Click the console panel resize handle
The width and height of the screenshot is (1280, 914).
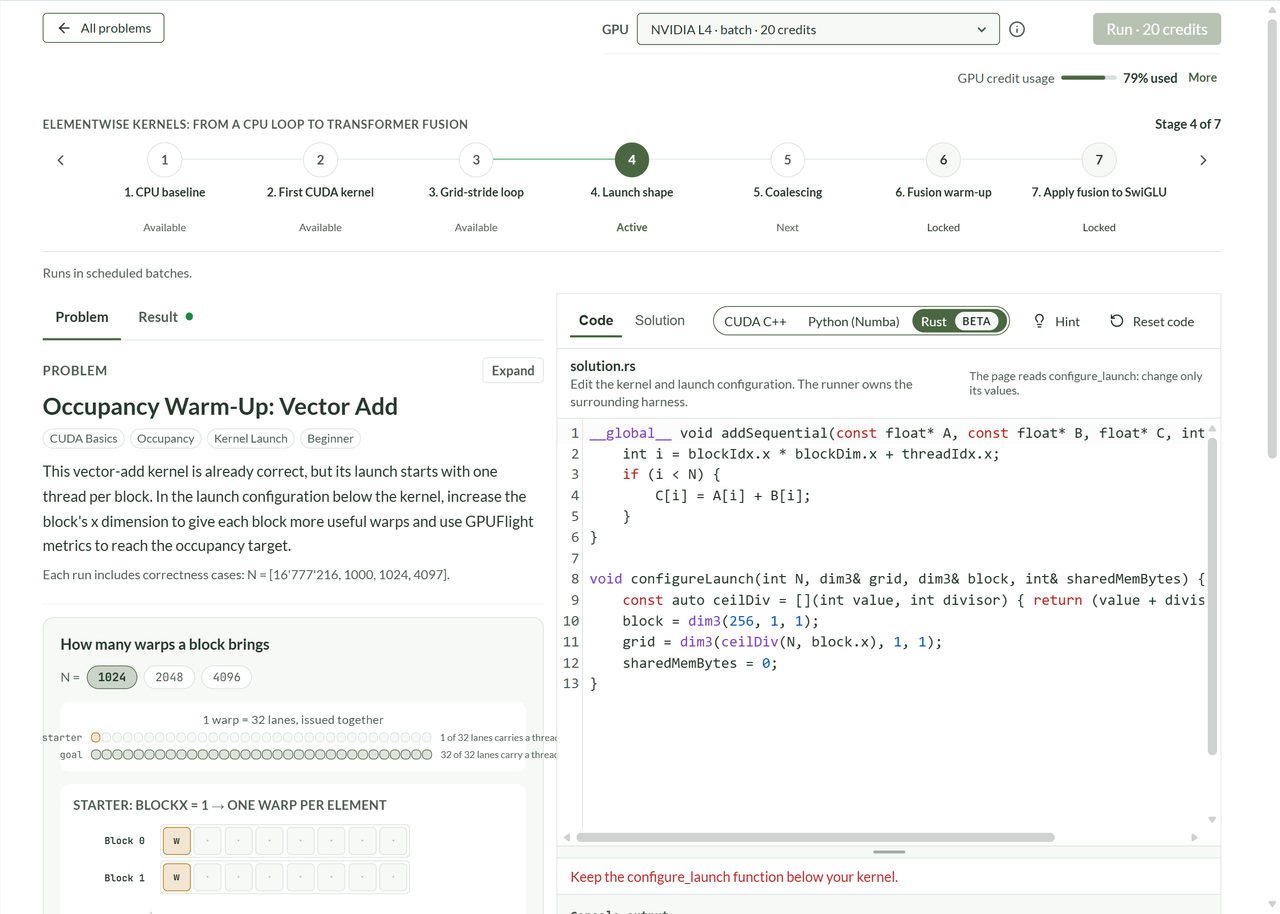pos(889,852)
